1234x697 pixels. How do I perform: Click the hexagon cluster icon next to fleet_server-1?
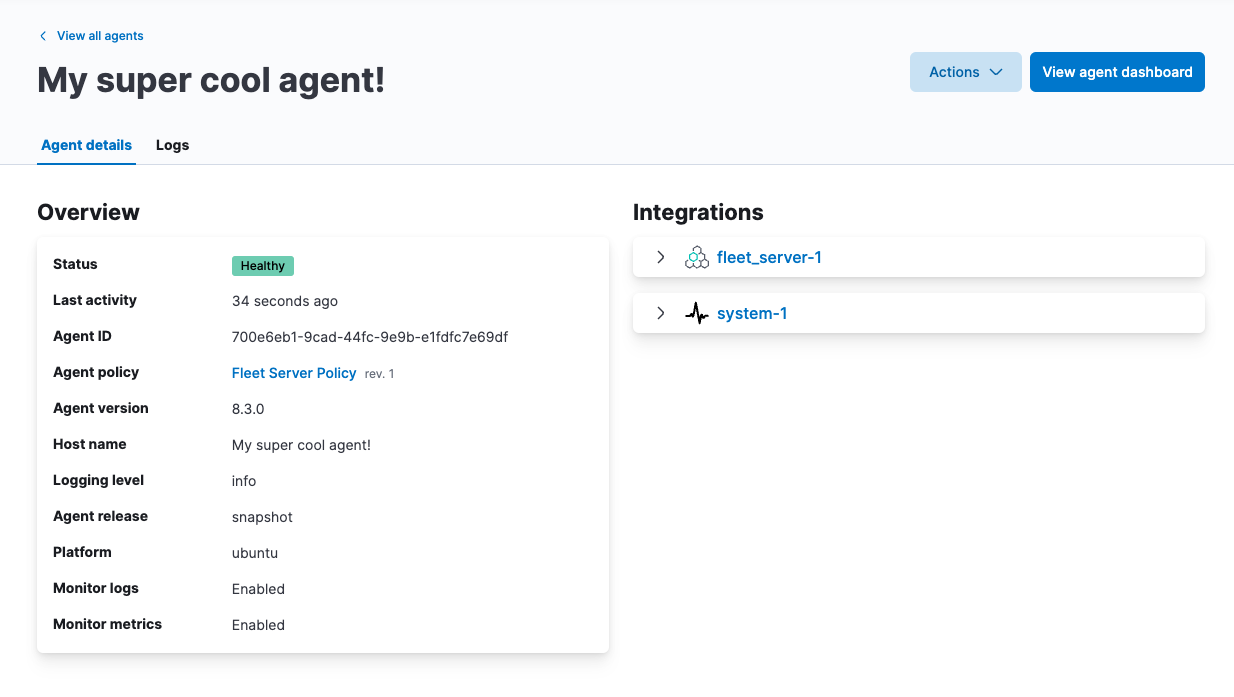pos(697,257)
